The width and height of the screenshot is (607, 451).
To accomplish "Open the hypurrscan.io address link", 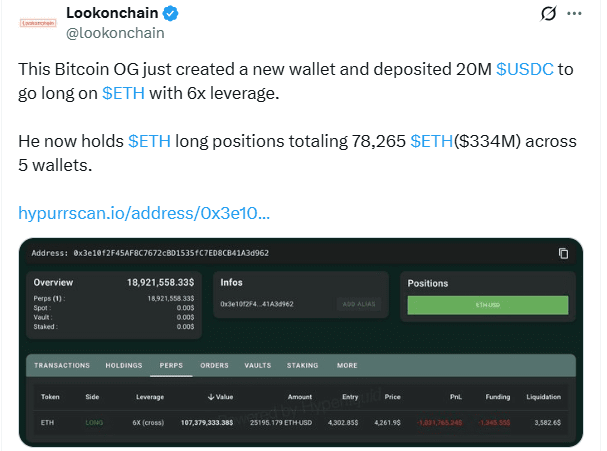I will [x=144, y=213].
